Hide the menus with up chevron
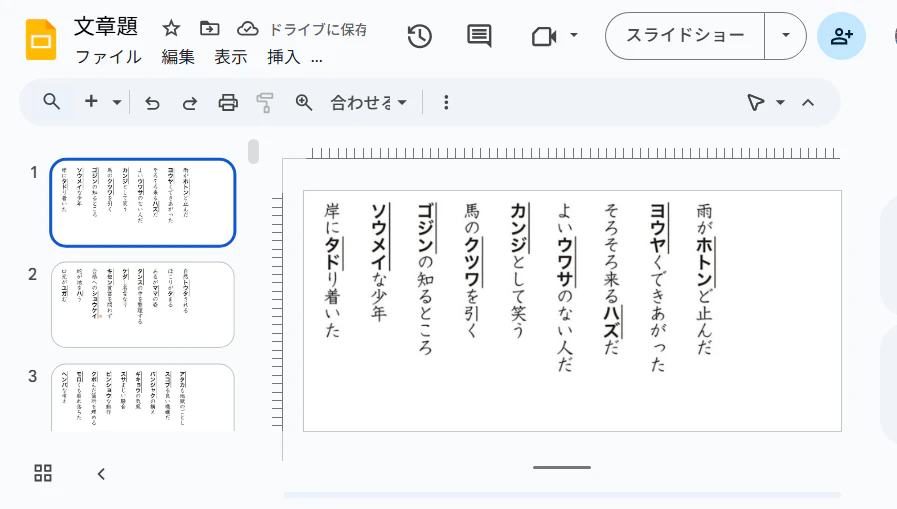The height and width of the screenshot is (509, 897). point(808,103)
